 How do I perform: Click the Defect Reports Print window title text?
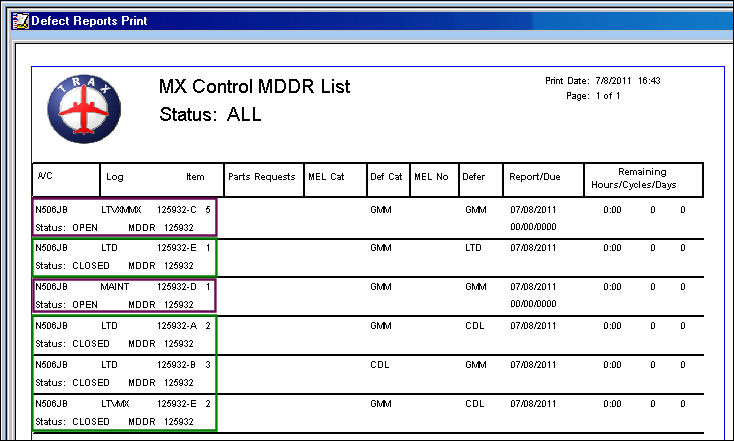point(89,21)
